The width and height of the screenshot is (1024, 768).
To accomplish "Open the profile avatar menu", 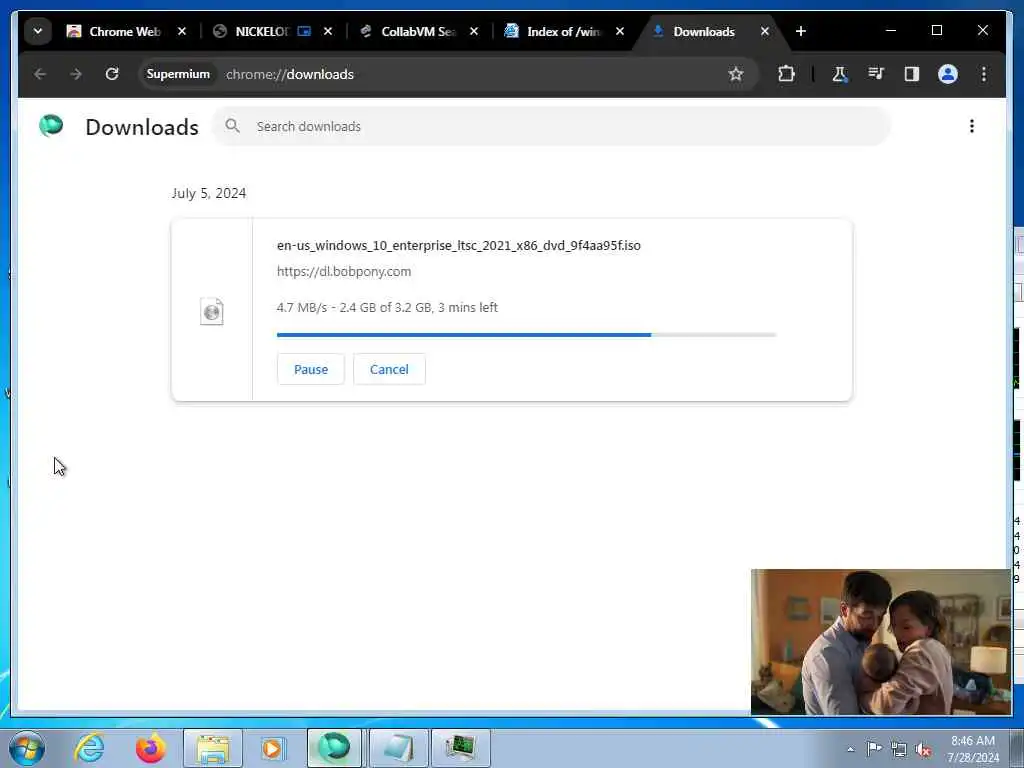I will pyautogui.click(x=948, y=74).
